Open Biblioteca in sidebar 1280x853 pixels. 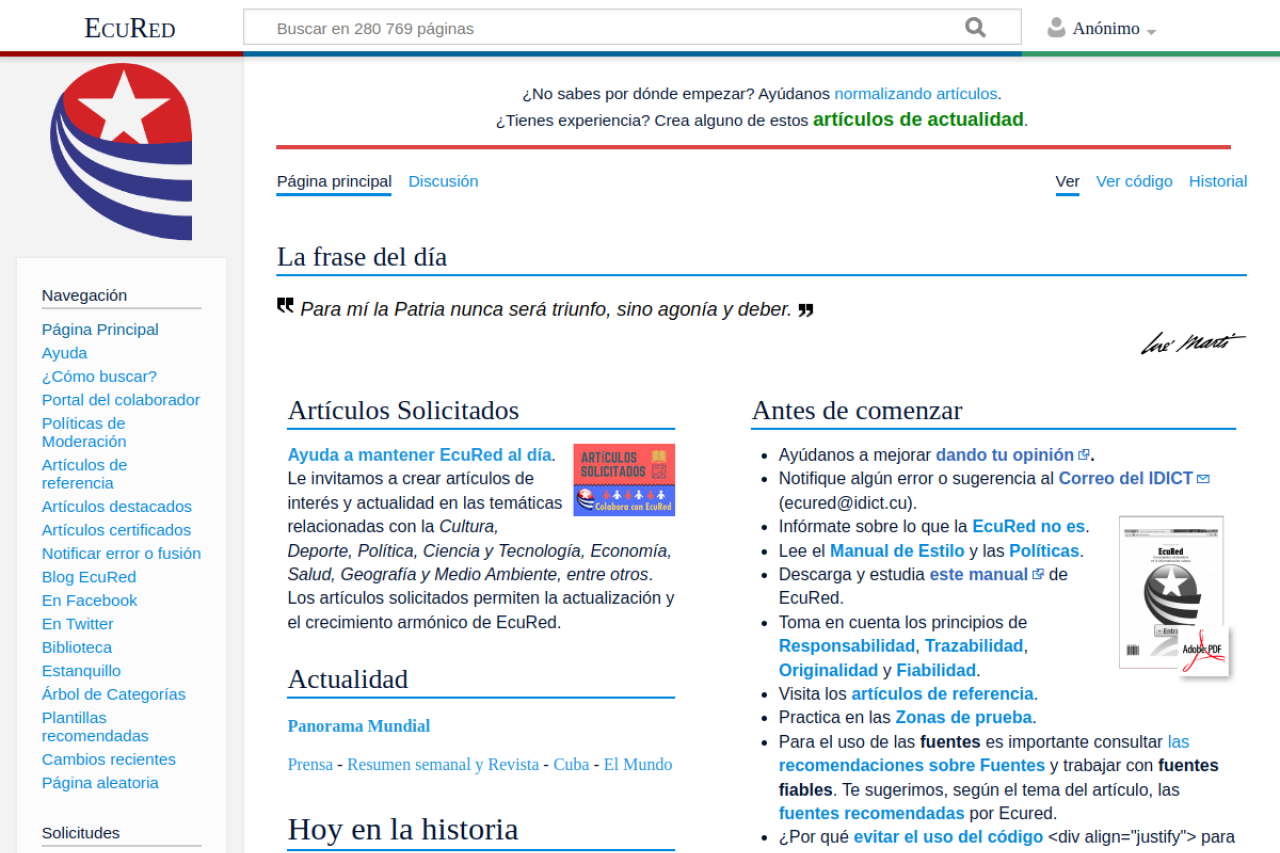77,648
